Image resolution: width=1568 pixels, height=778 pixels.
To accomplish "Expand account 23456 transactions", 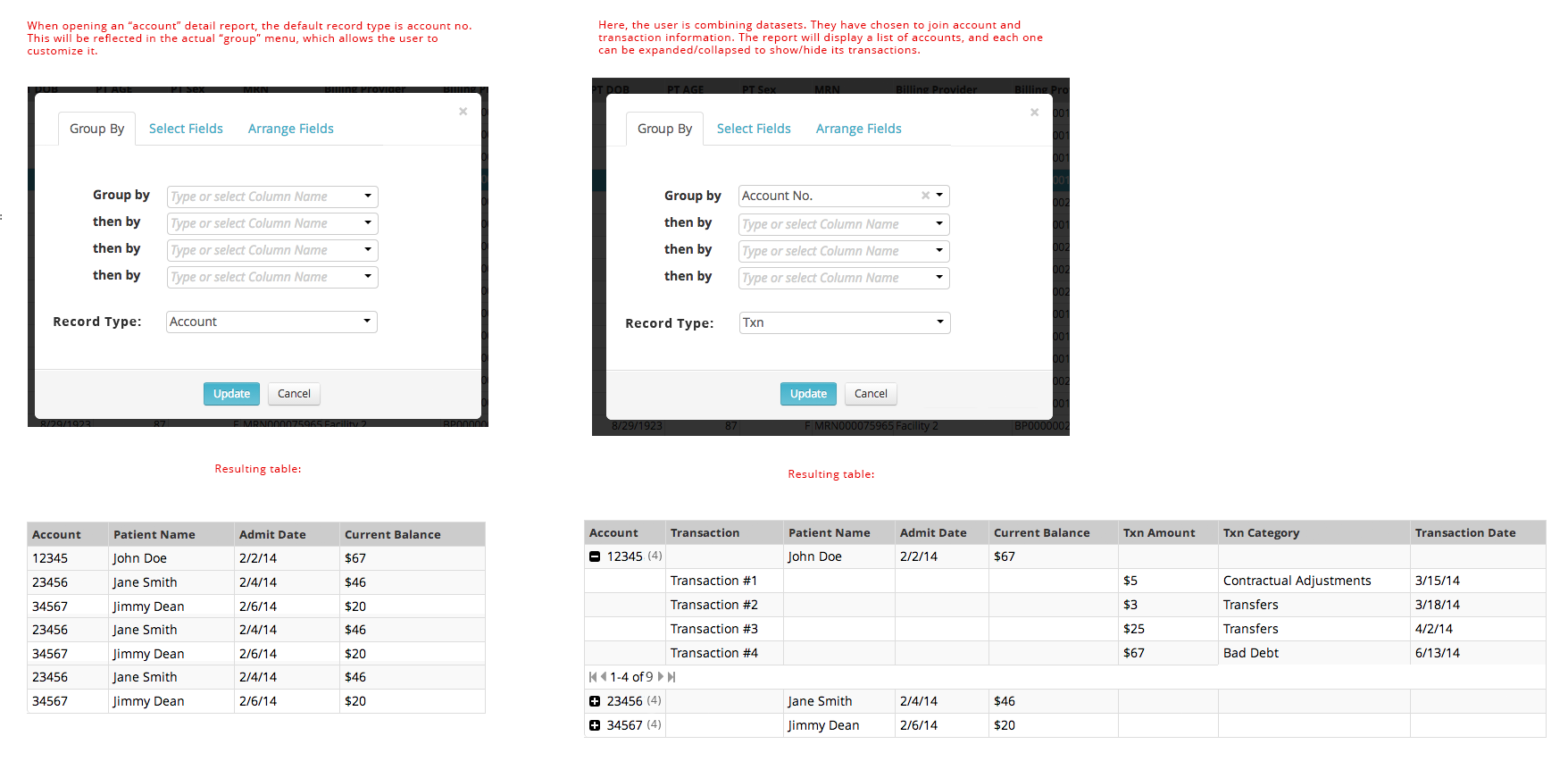I will pyautogui.click(x=595, y=701).
